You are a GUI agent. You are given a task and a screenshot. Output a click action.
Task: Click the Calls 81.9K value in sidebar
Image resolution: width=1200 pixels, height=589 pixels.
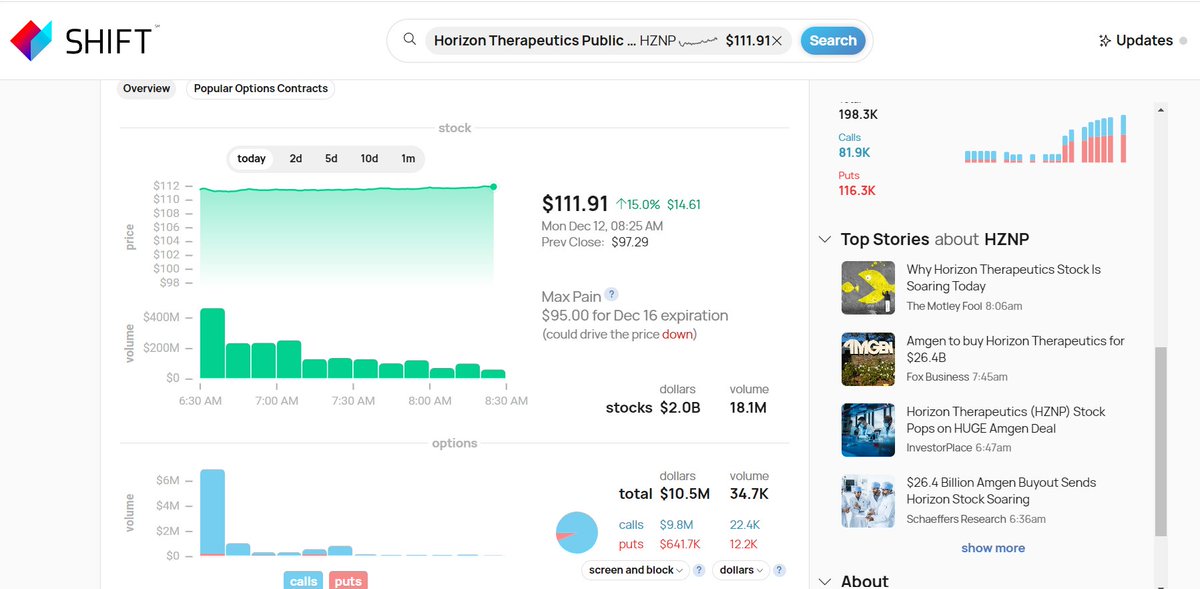coord(854,153)
